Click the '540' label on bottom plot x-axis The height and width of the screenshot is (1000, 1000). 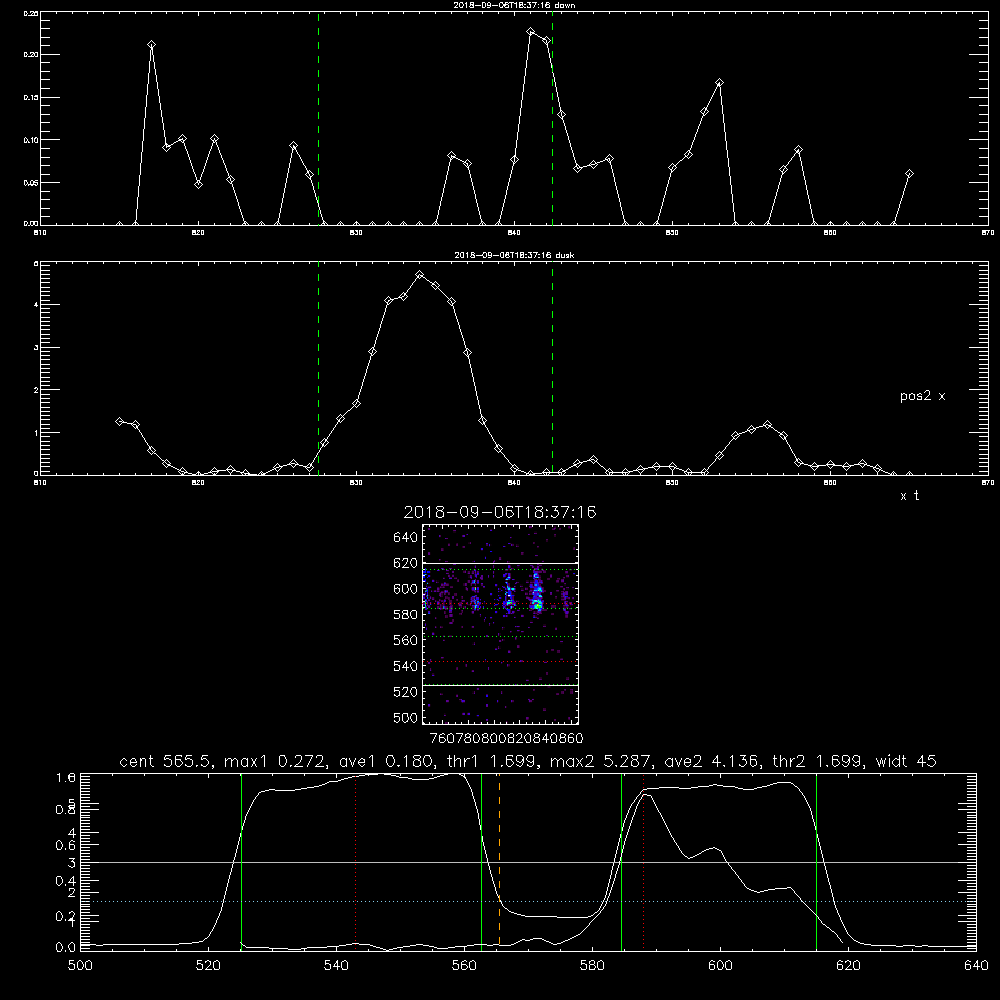(x=336, y=966)
